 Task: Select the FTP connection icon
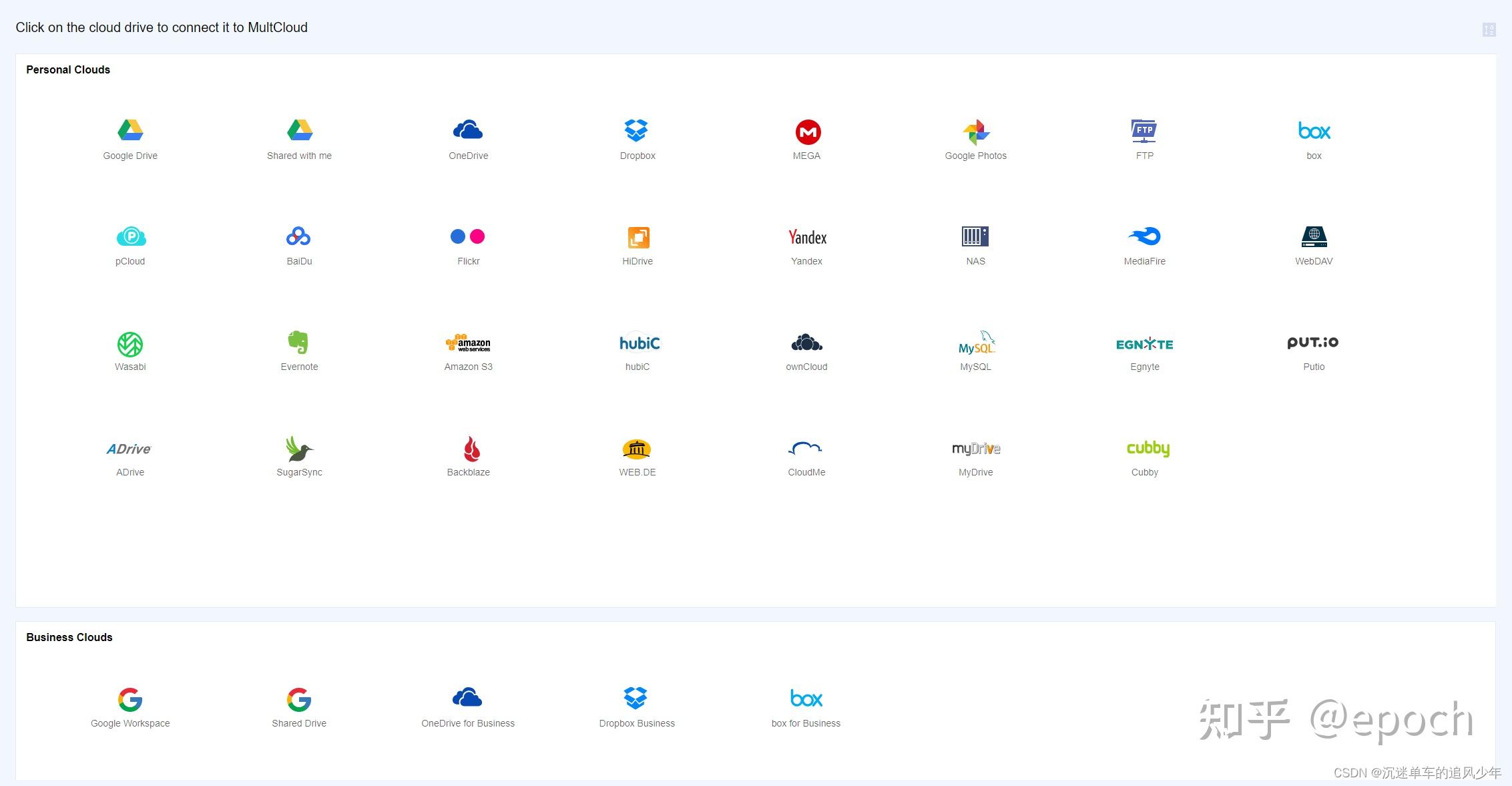click(x=1144, y=131)
